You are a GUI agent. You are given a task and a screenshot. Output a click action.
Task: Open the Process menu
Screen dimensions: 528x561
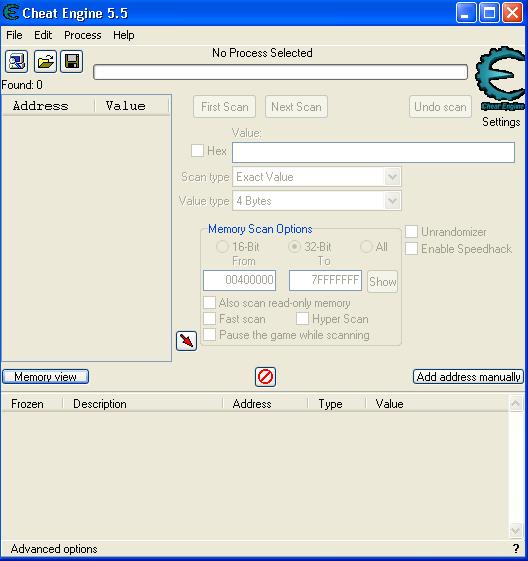83,35
